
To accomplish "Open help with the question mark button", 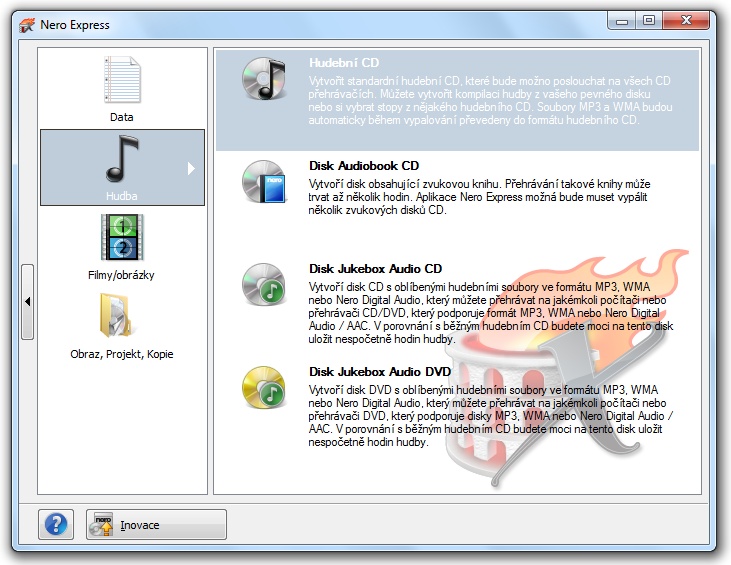I will tap(56, 524).
